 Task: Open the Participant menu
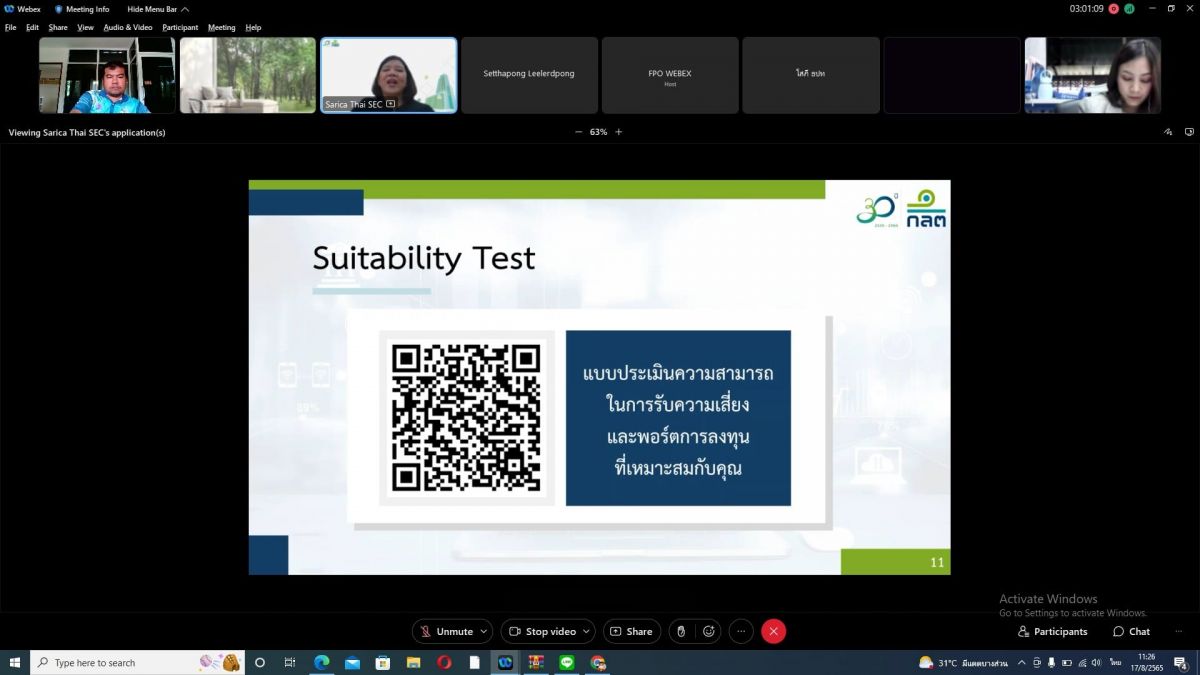(x=180, y=27)
